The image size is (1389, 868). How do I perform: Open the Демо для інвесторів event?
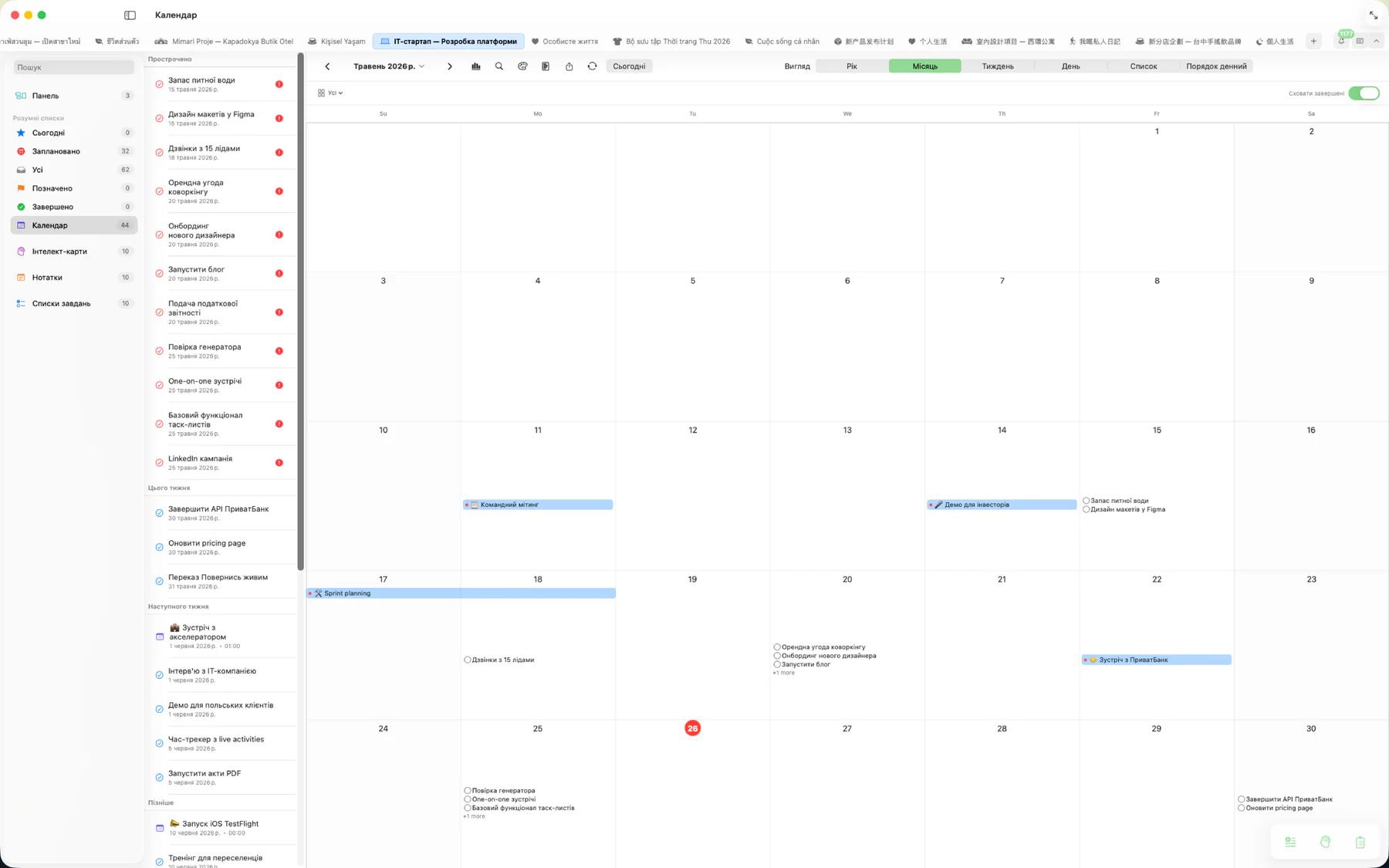[x=1002, y=505]
